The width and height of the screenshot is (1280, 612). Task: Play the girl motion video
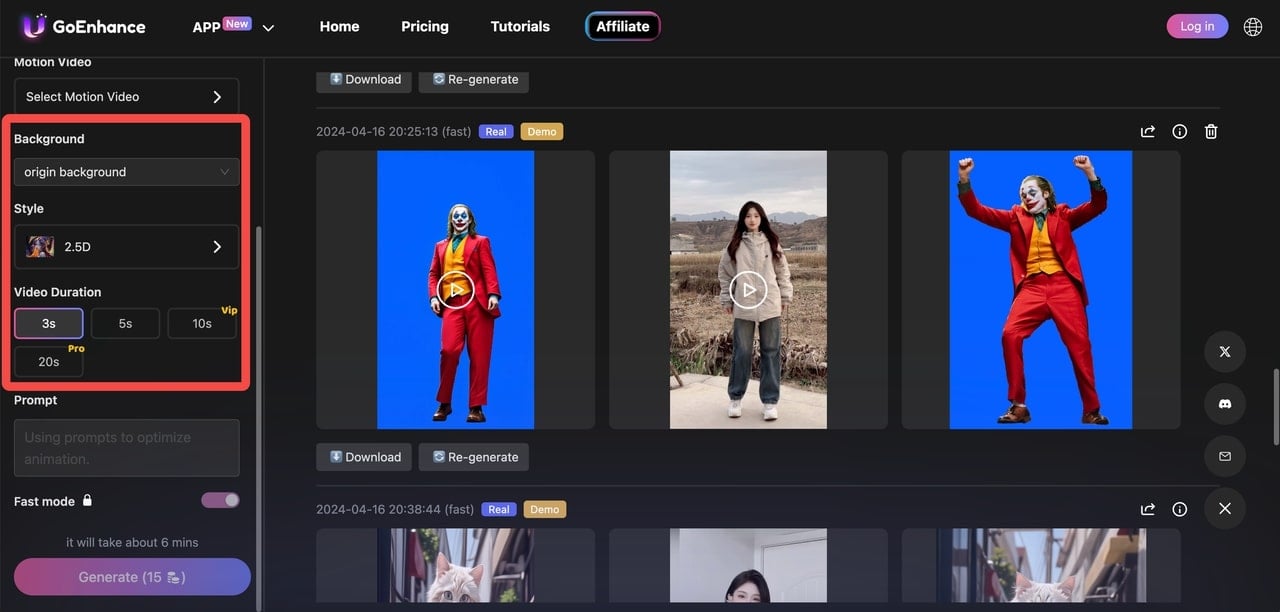pyautogui.click(x=748, y=290)
